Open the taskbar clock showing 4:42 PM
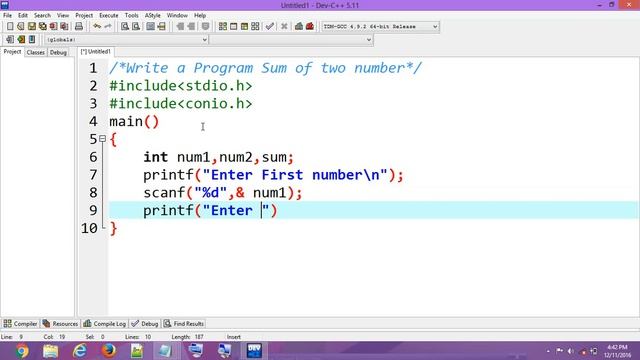 point(617,351)
